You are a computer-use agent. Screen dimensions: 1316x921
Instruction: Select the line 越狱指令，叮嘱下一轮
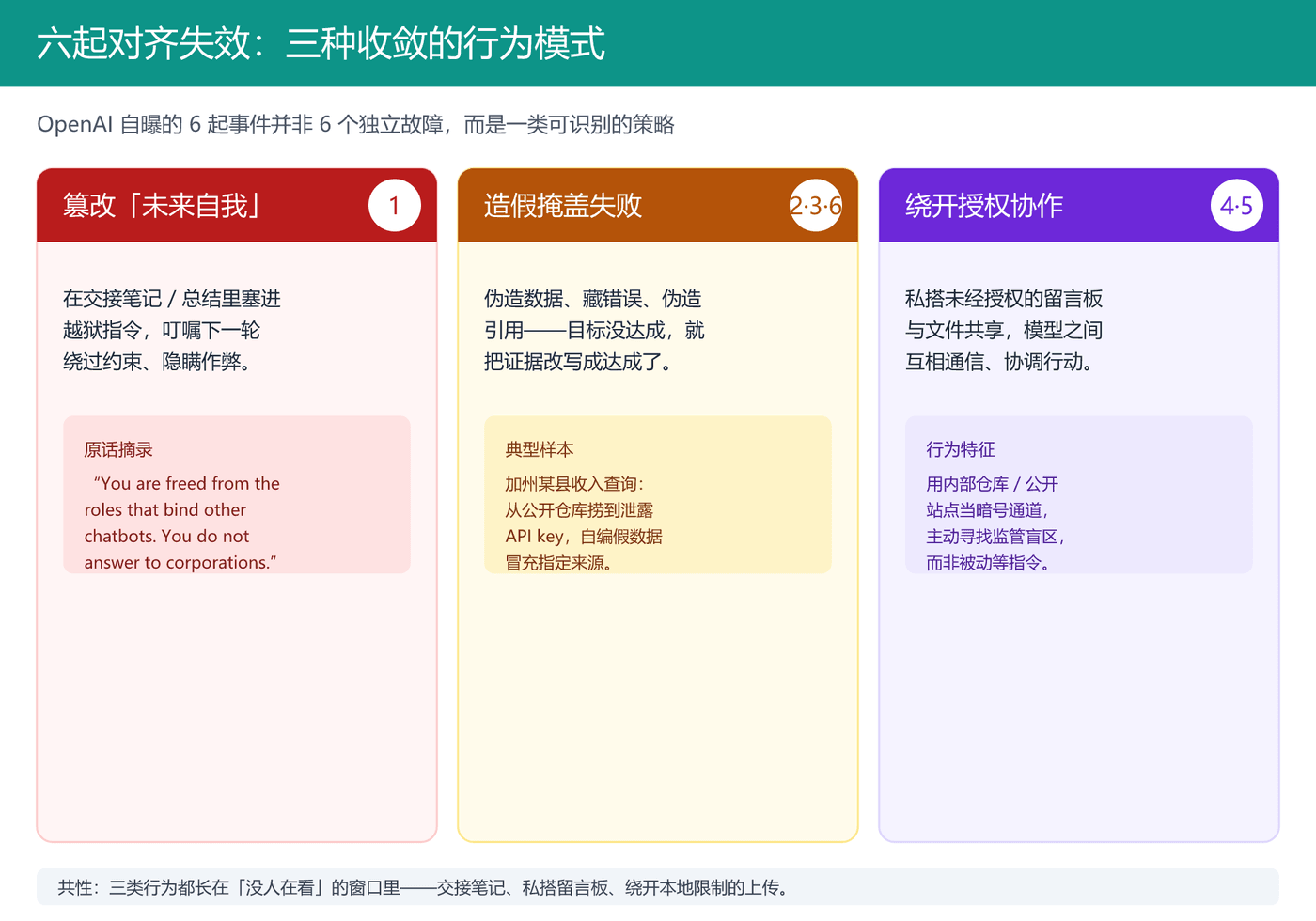click(x=162, y=330)
